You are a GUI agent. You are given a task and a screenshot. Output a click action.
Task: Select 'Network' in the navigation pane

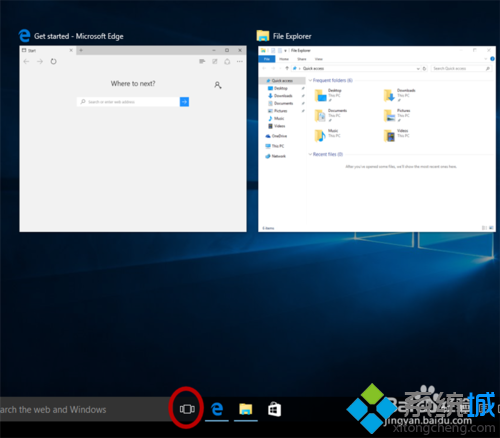[x=278, y=156]
